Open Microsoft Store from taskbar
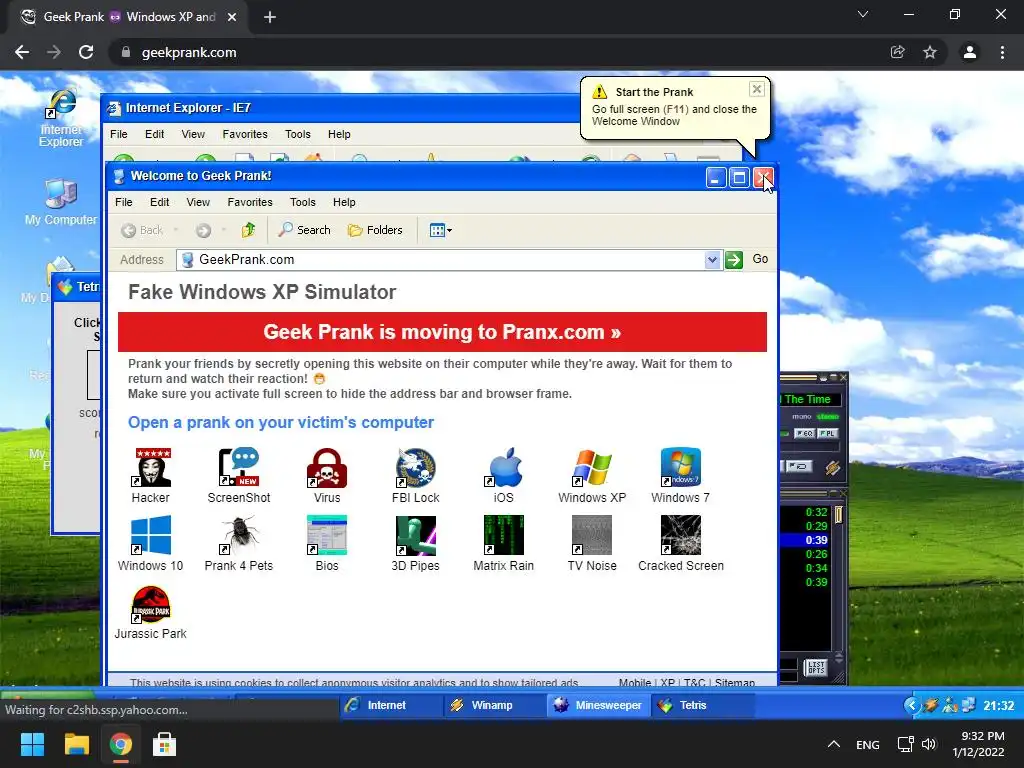 click(164, 744)
